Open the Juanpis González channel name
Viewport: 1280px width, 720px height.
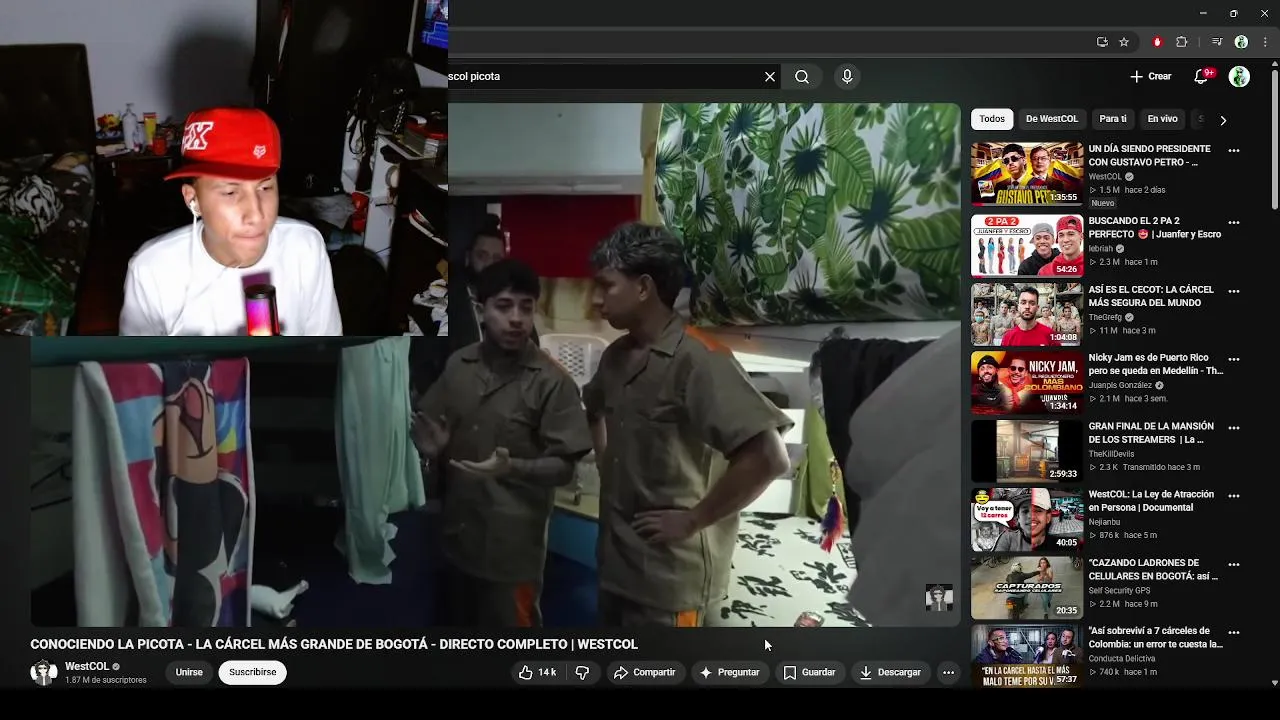[x=1120, y=385]
